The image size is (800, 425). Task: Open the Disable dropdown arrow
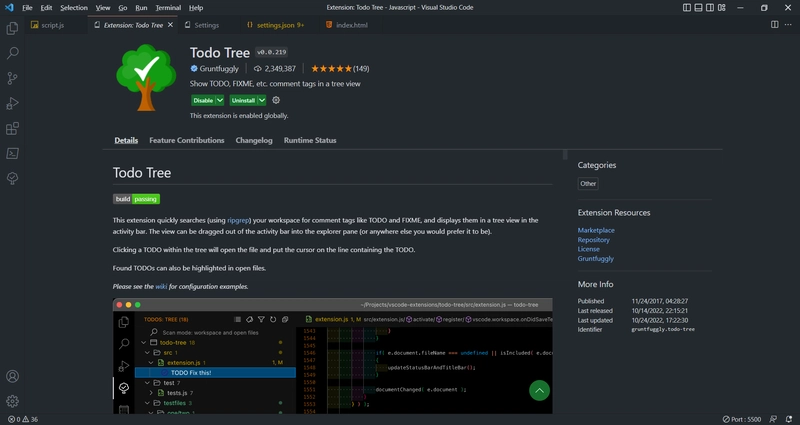(x=220, y=100)
